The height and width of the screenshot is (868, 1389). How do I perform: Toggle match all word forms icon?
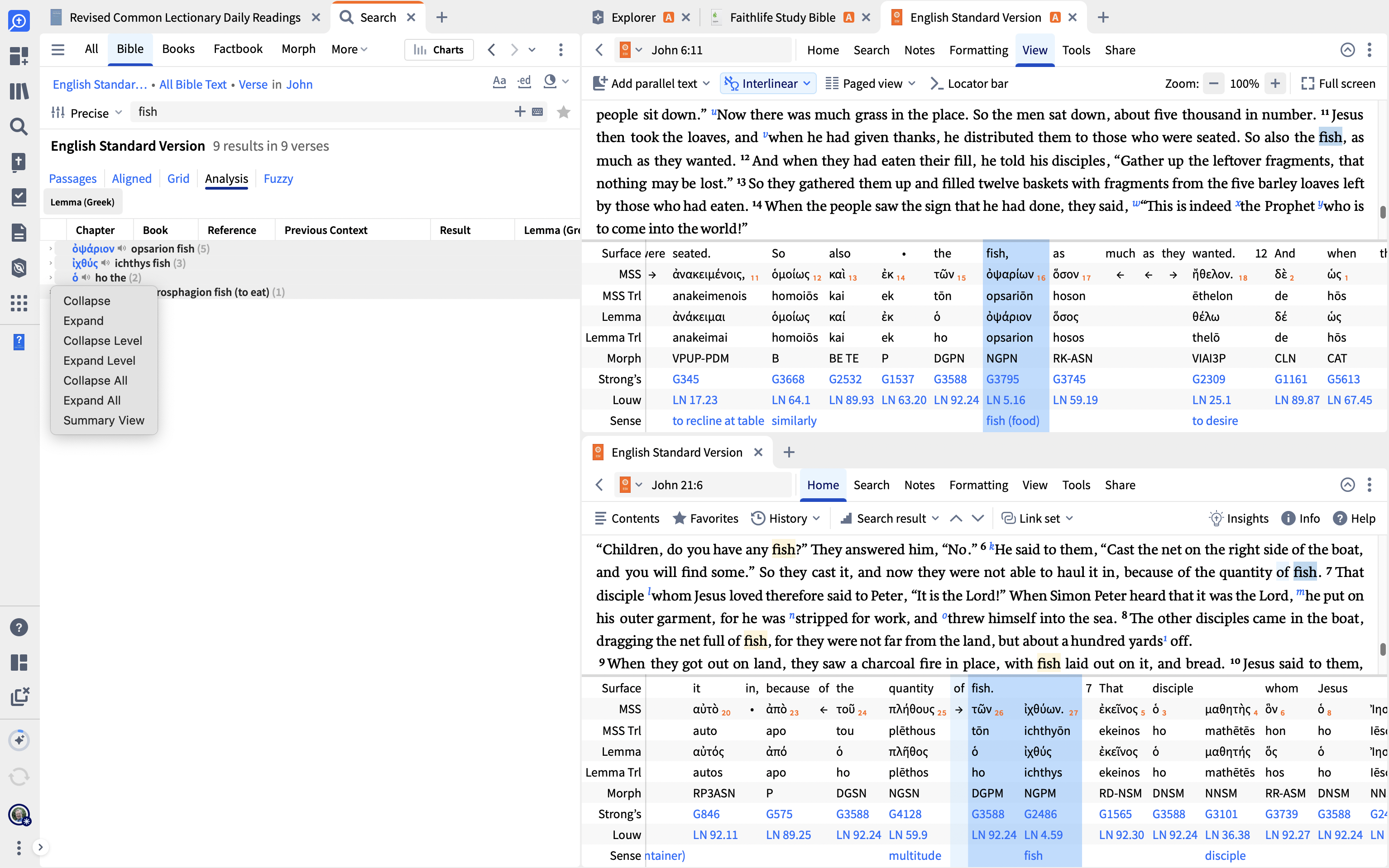click(x=524, y=82)
